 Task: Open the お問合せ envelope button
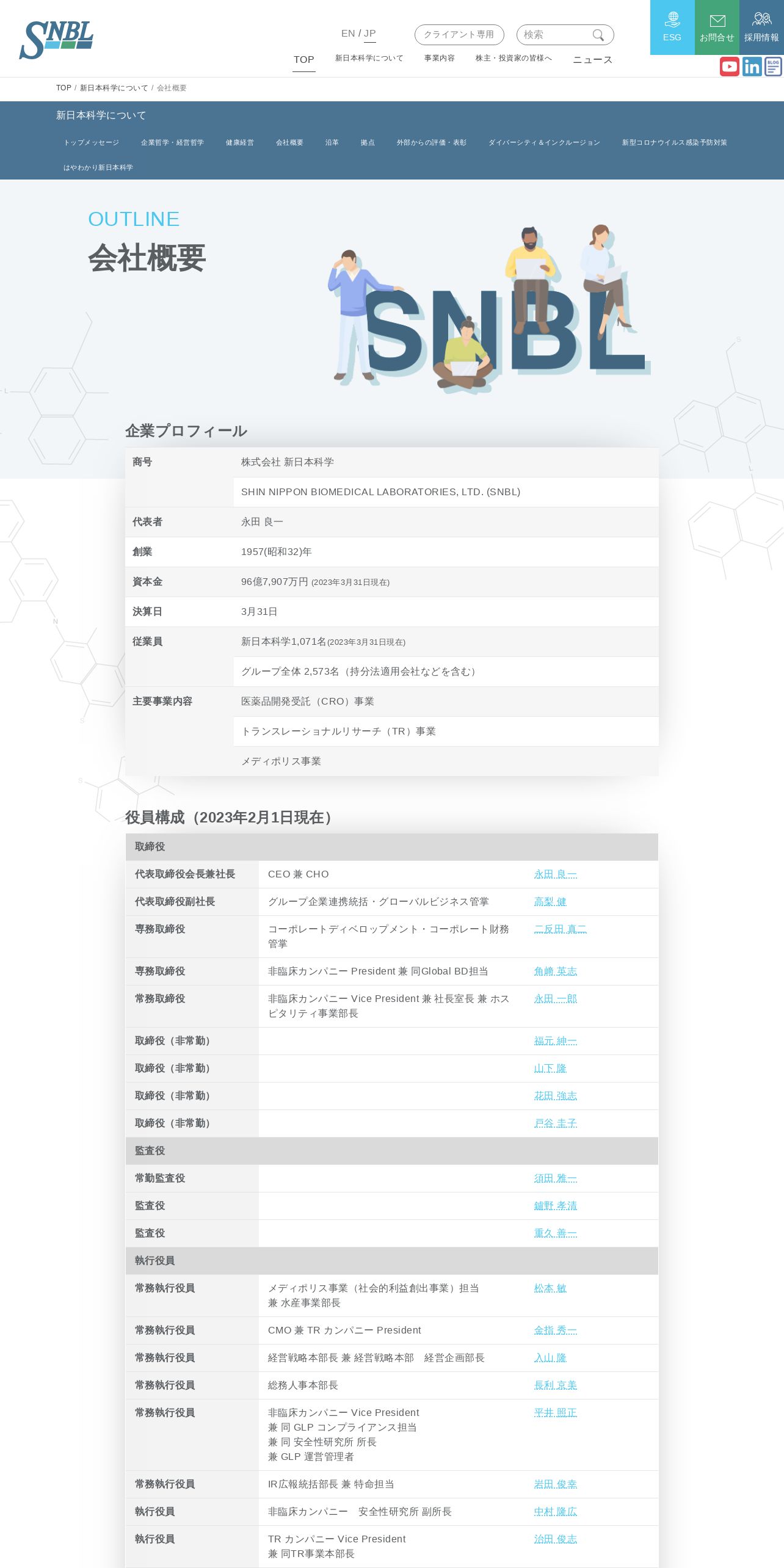click(x=717, y=27)
